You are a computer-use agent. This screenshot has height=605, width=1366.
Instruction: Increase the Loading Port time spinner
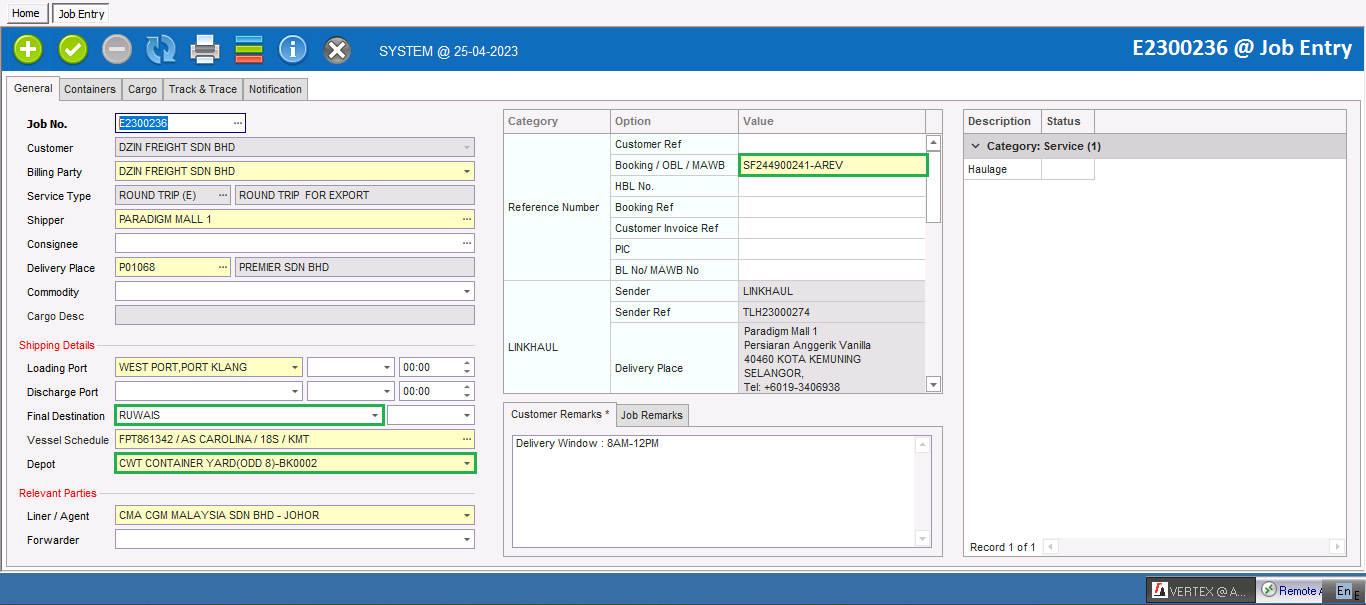(467, 362)
